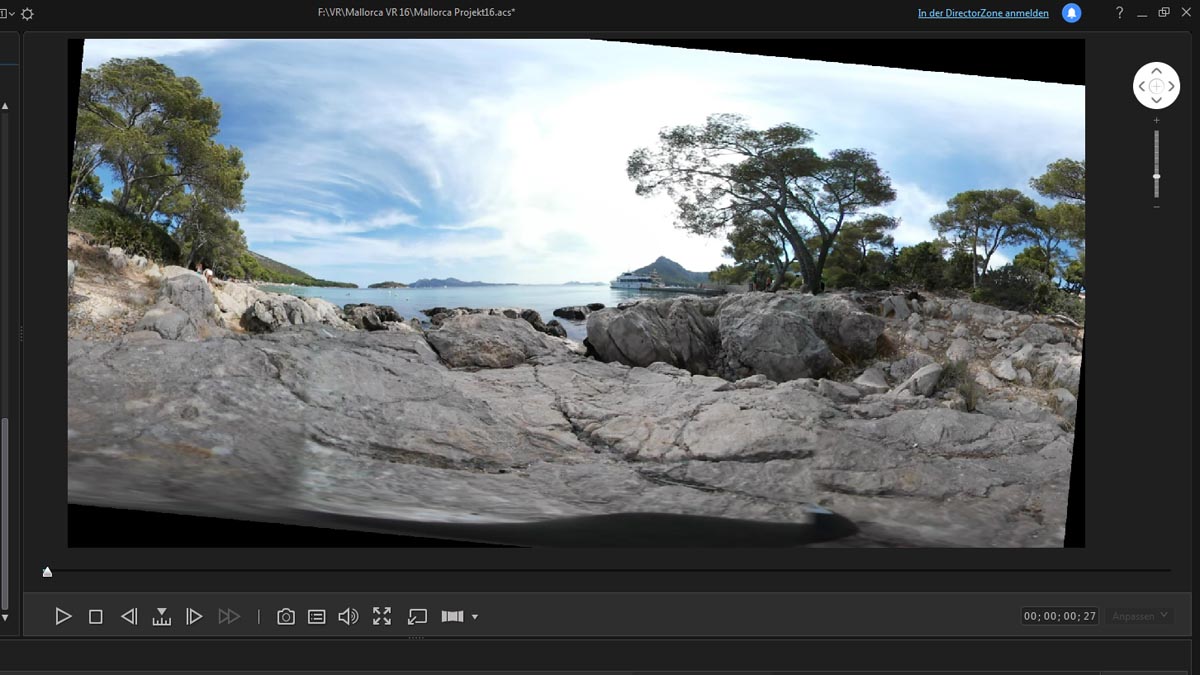The height and width of the screenshot is (675, 1200).
Task: Click the timecode field showing 00;00;00;27
Action: tap(1060, 617)
